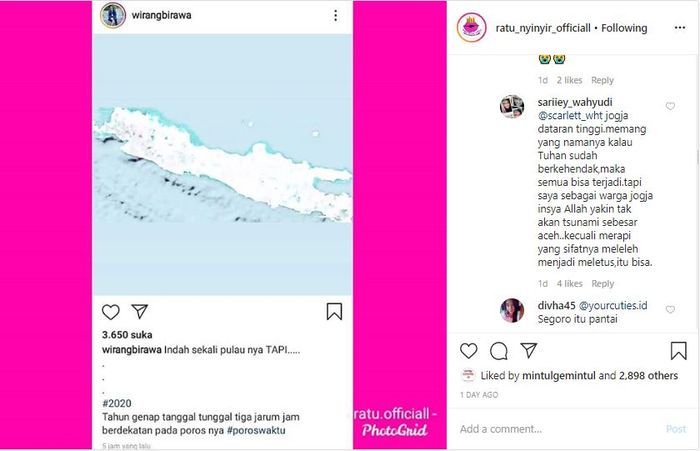Open wirangbirawa profile picture
Screen dimensions: 700x451
[113, 15]
